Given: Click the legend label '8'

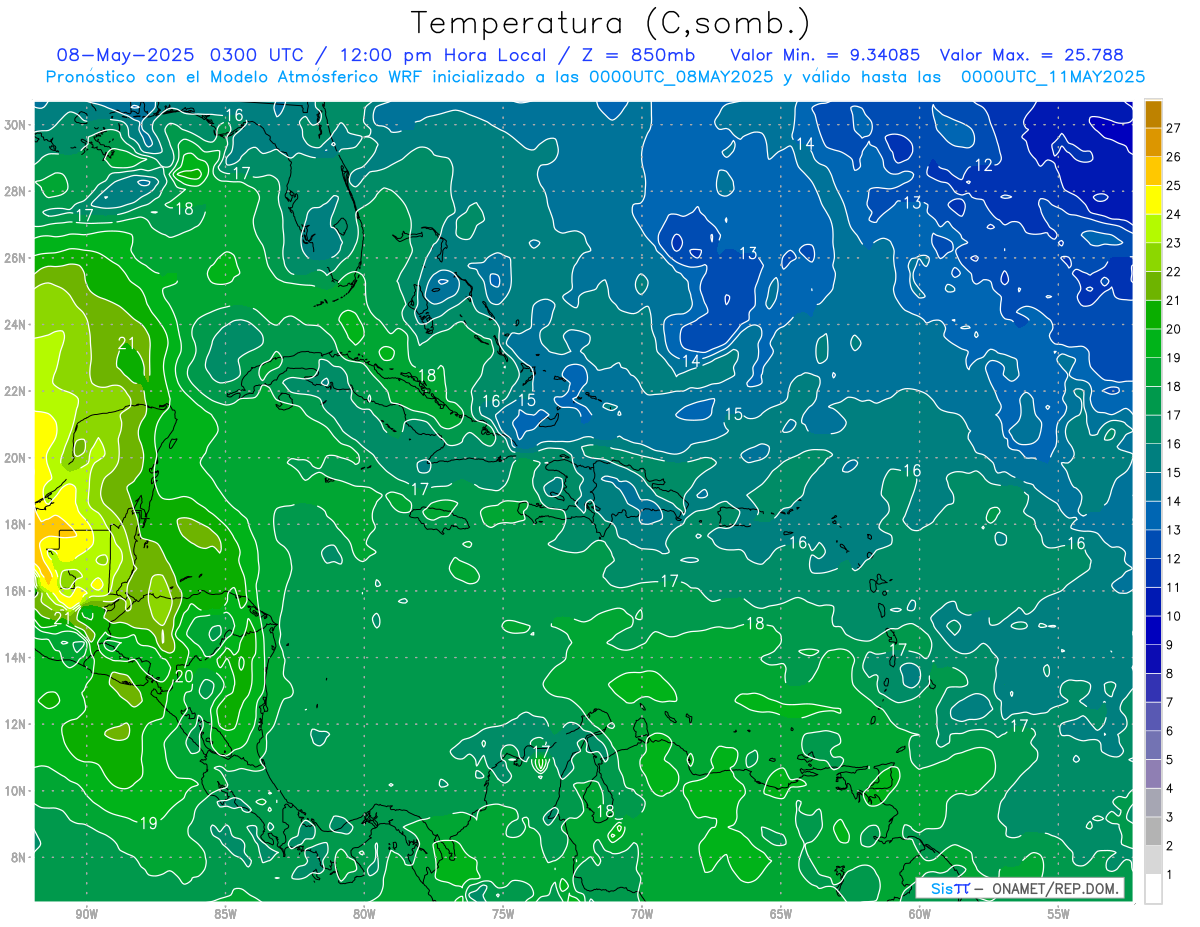Looking at the screenshot, I should pyautogui.click(x=1170, y=674).
